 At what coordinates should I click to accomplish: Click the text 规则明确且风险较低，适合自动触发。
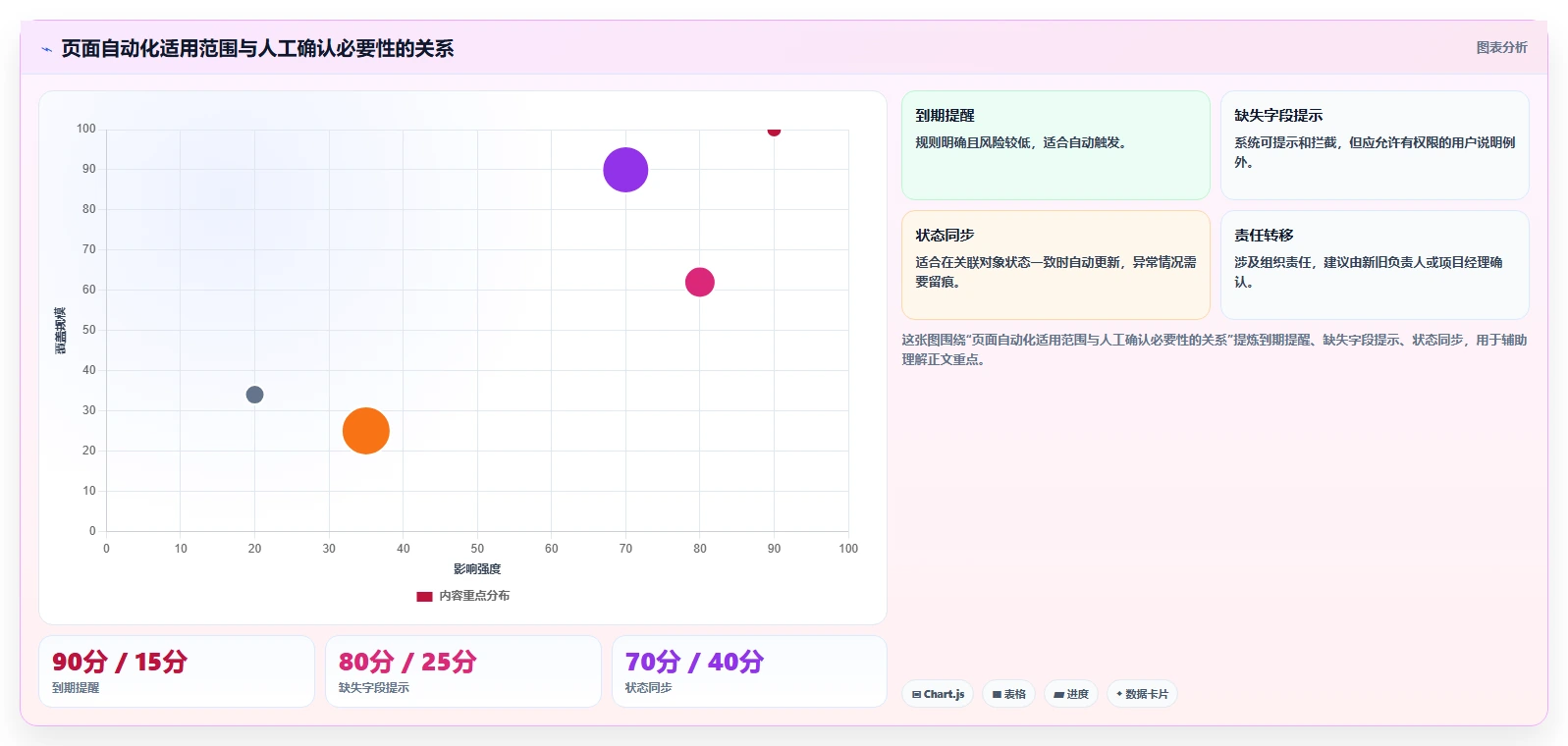pyautogui.click(x=1023, y=142)
